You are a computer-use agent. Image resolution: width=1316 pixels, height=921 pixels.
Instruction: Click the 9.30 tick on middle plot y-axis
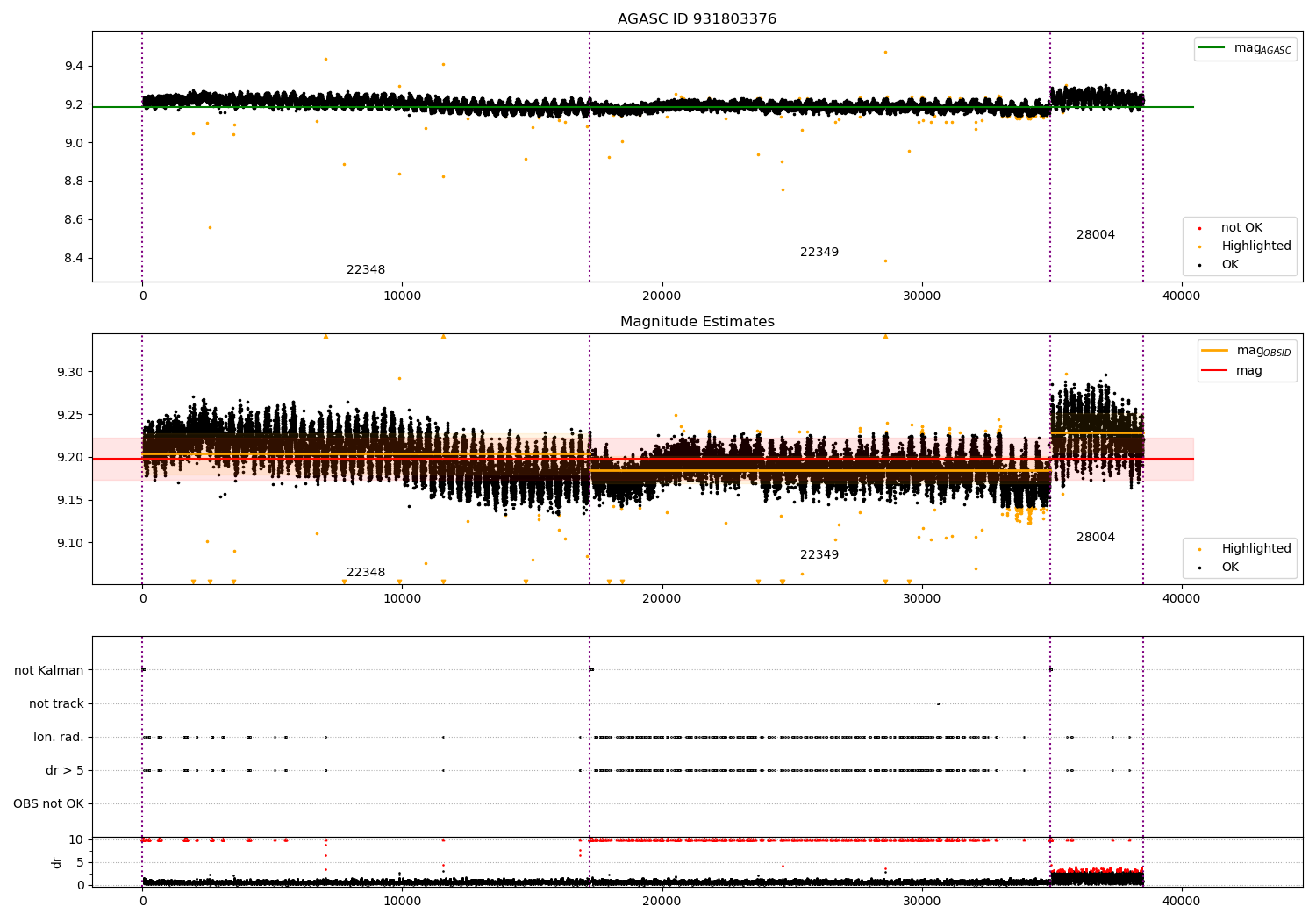click(x=70, y=373)
